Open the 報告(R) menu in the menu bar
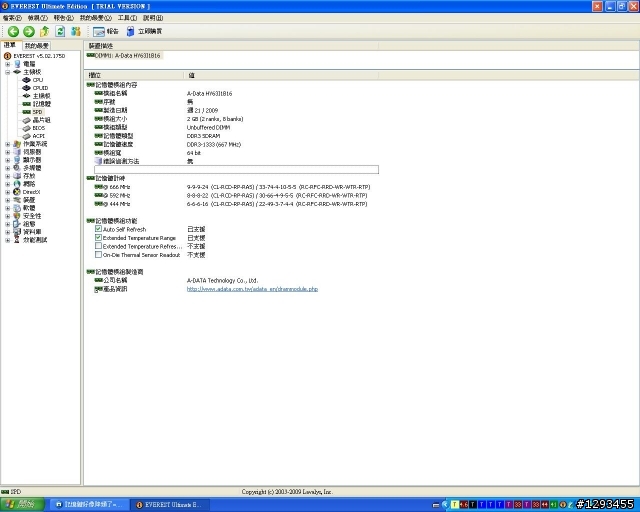Image resolution: width=640 pixels, height=512 pixels. coord(64,18)
